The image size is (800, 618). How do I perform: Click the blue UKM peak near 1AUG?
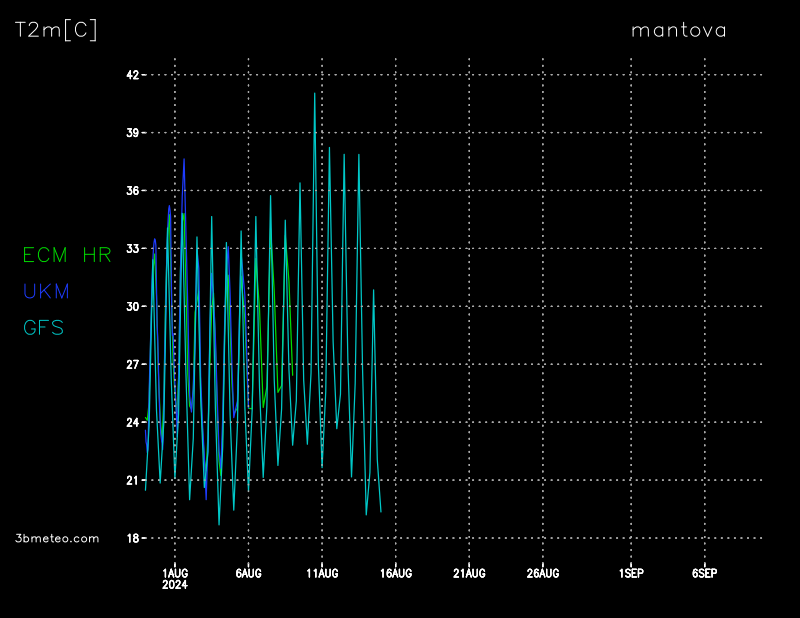pos(184,160)
